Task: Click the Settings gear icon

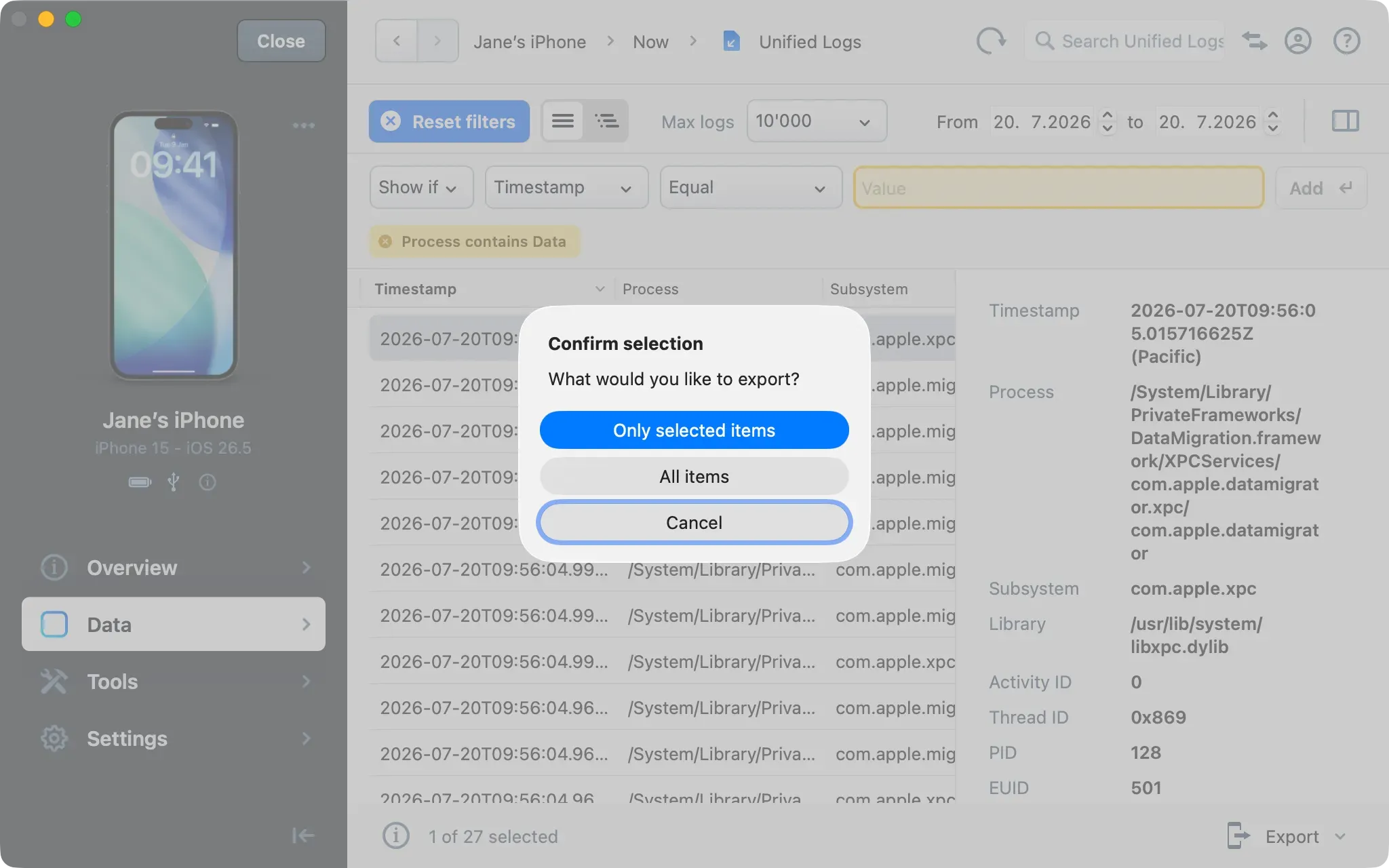Action: pyautogui.click(x=54, y=738)
